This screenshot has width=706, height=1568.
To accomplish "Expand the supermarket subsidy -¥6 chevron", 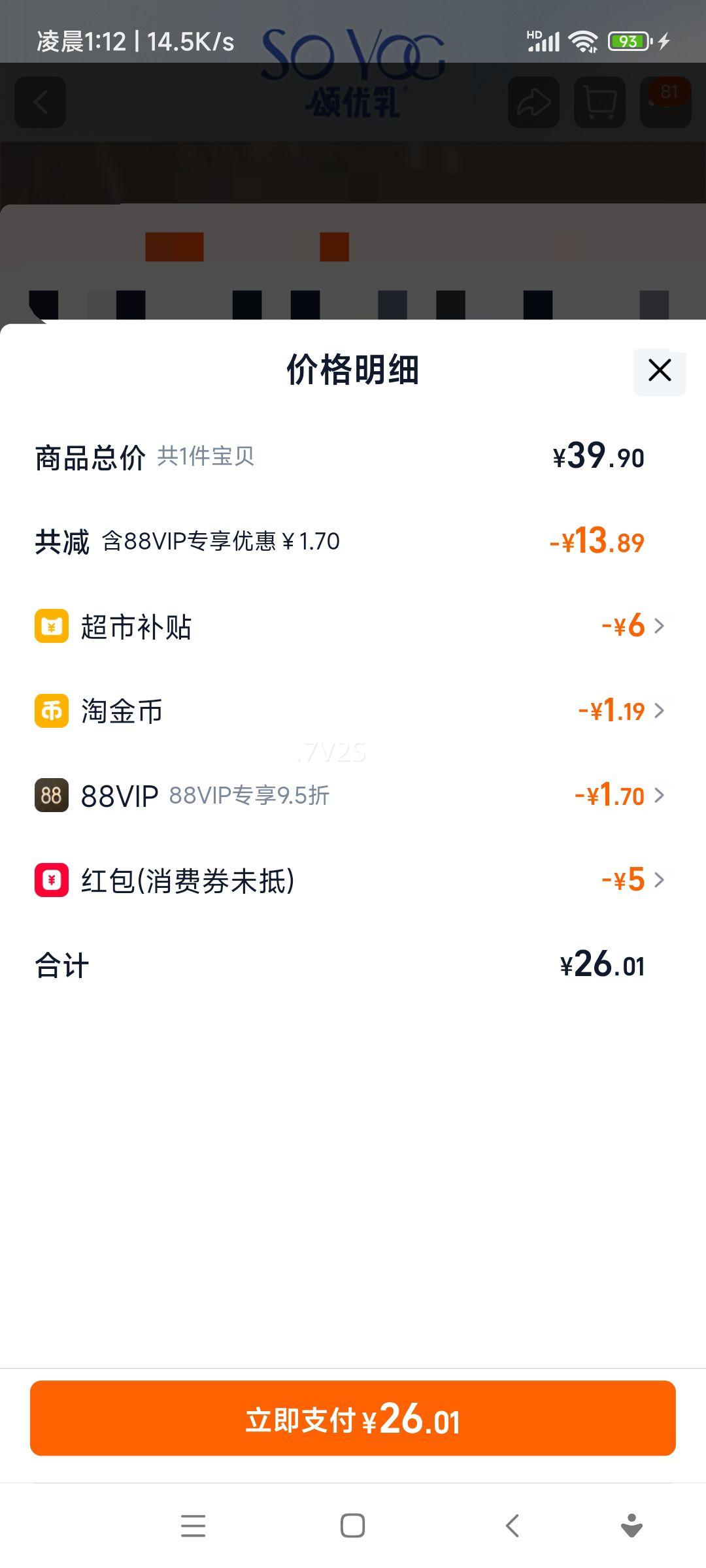I will pos(659,626).
